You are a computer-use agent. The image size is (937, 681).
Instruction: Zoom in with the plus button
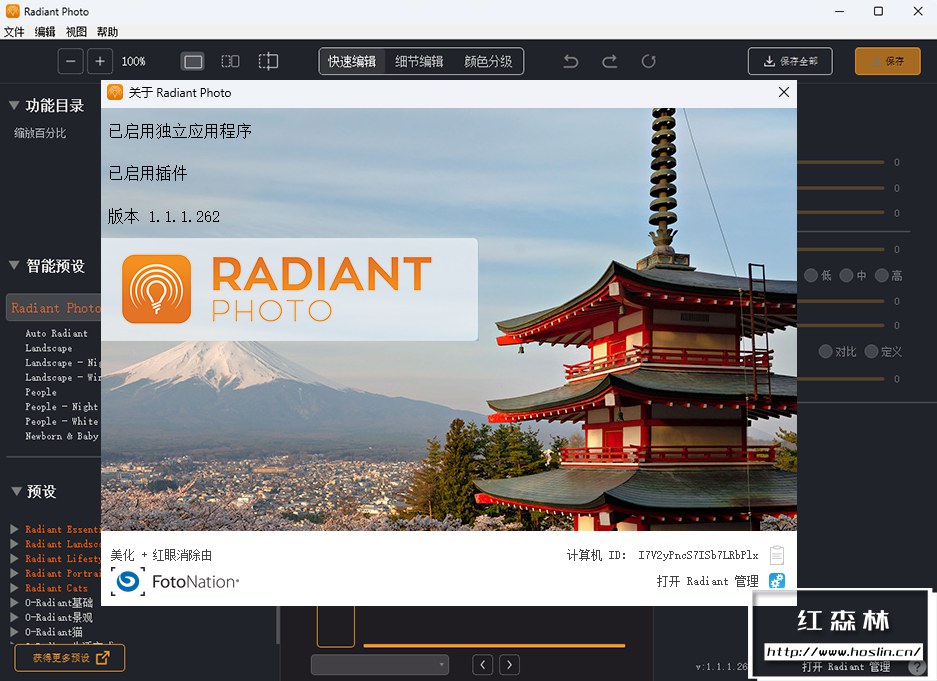click(100, 62)
